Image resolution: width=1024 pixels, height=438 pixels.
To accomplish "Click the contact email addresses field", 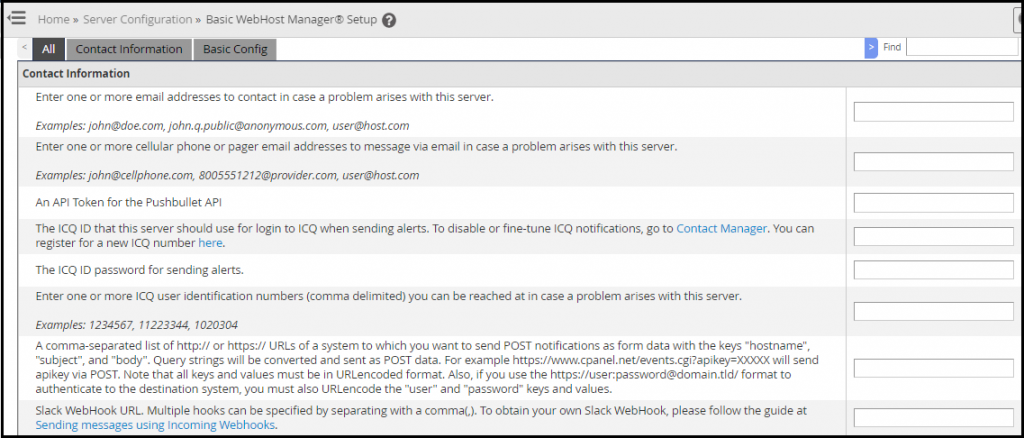I will click(x=934, y=112).
